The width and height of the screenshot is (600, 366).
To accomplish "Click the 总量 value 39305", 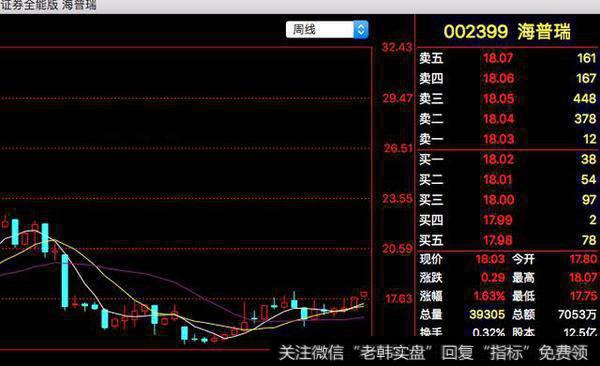I will click(x=487, y=314).
